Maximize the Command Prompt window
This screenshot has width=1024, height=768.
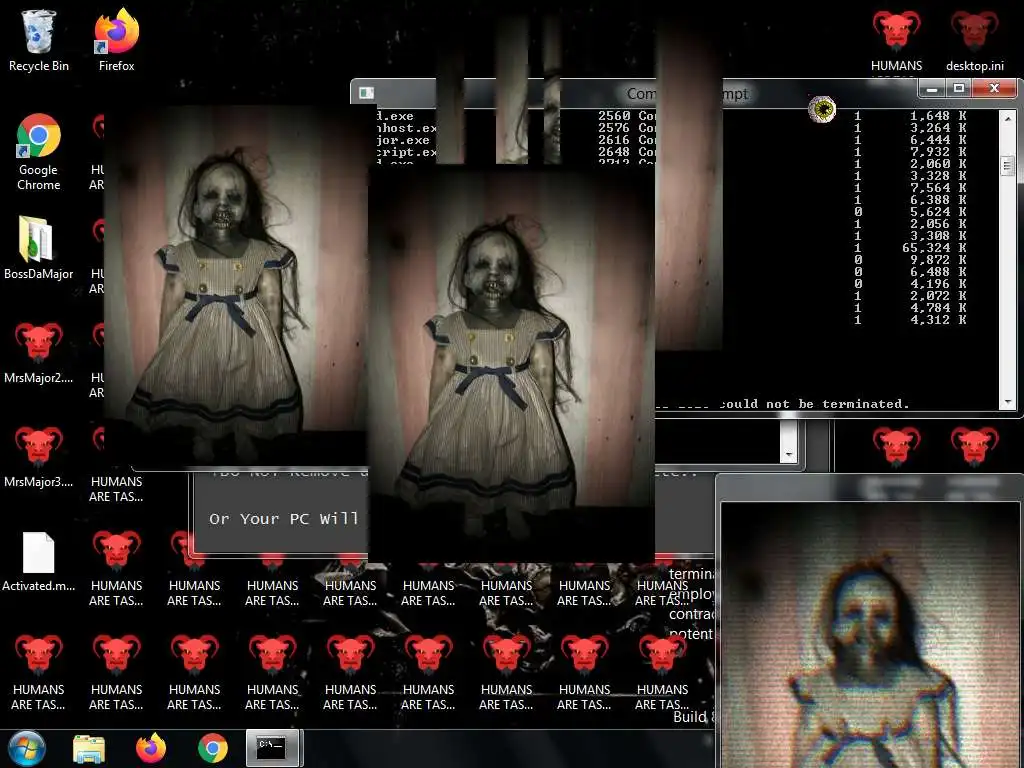[959, 88]
